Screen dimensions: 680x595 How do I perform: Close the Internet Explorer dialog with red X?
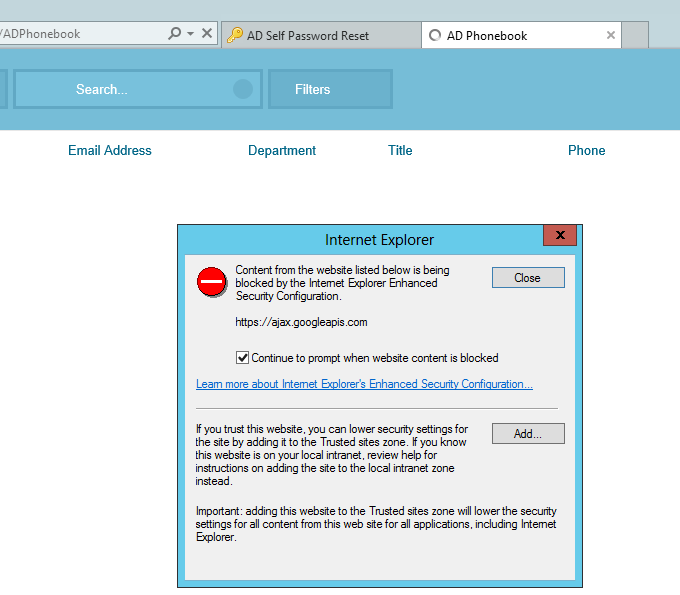(560, 235)
